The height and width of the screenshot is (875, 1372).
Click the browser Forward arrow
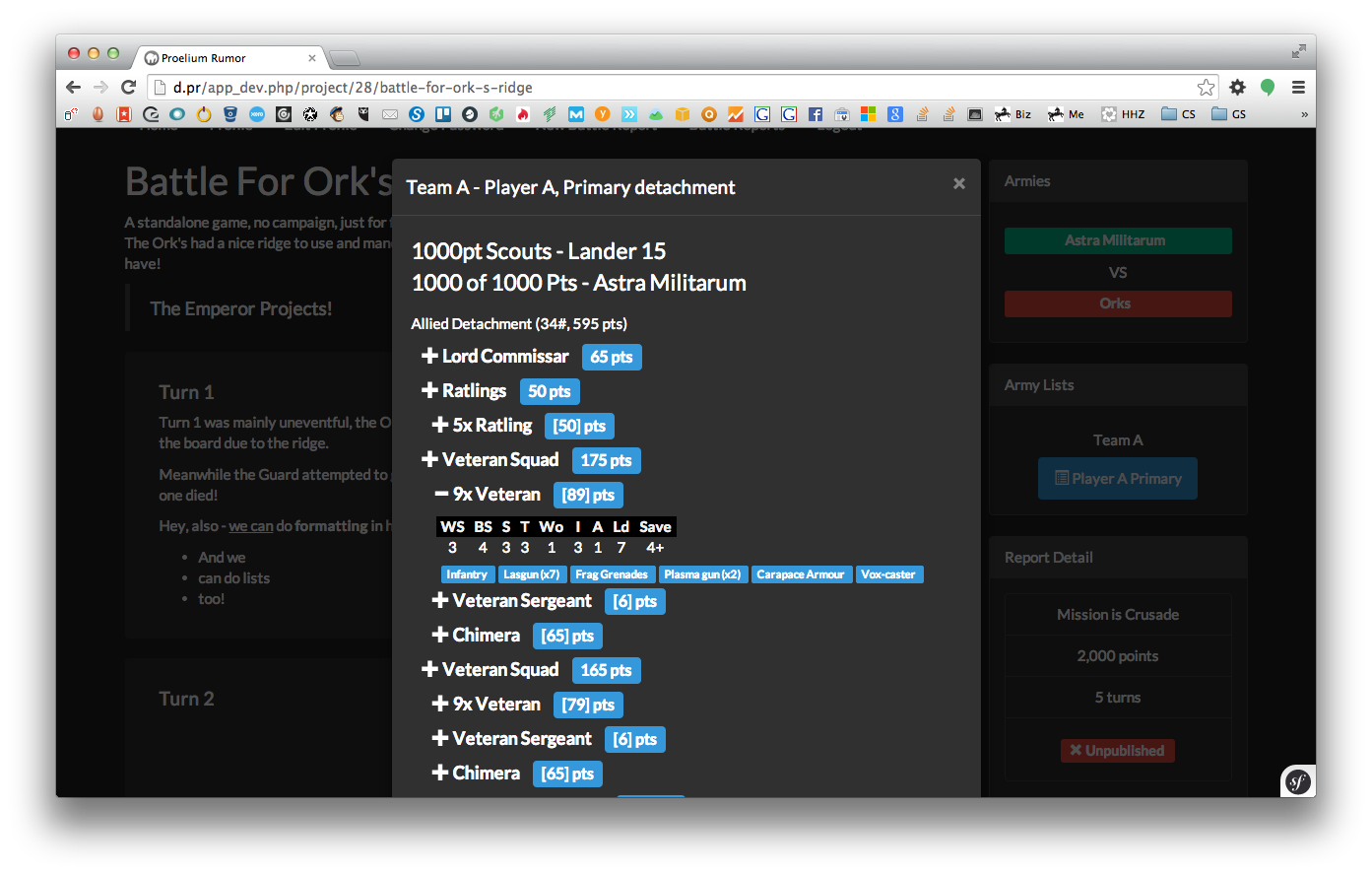coord(100,88)
